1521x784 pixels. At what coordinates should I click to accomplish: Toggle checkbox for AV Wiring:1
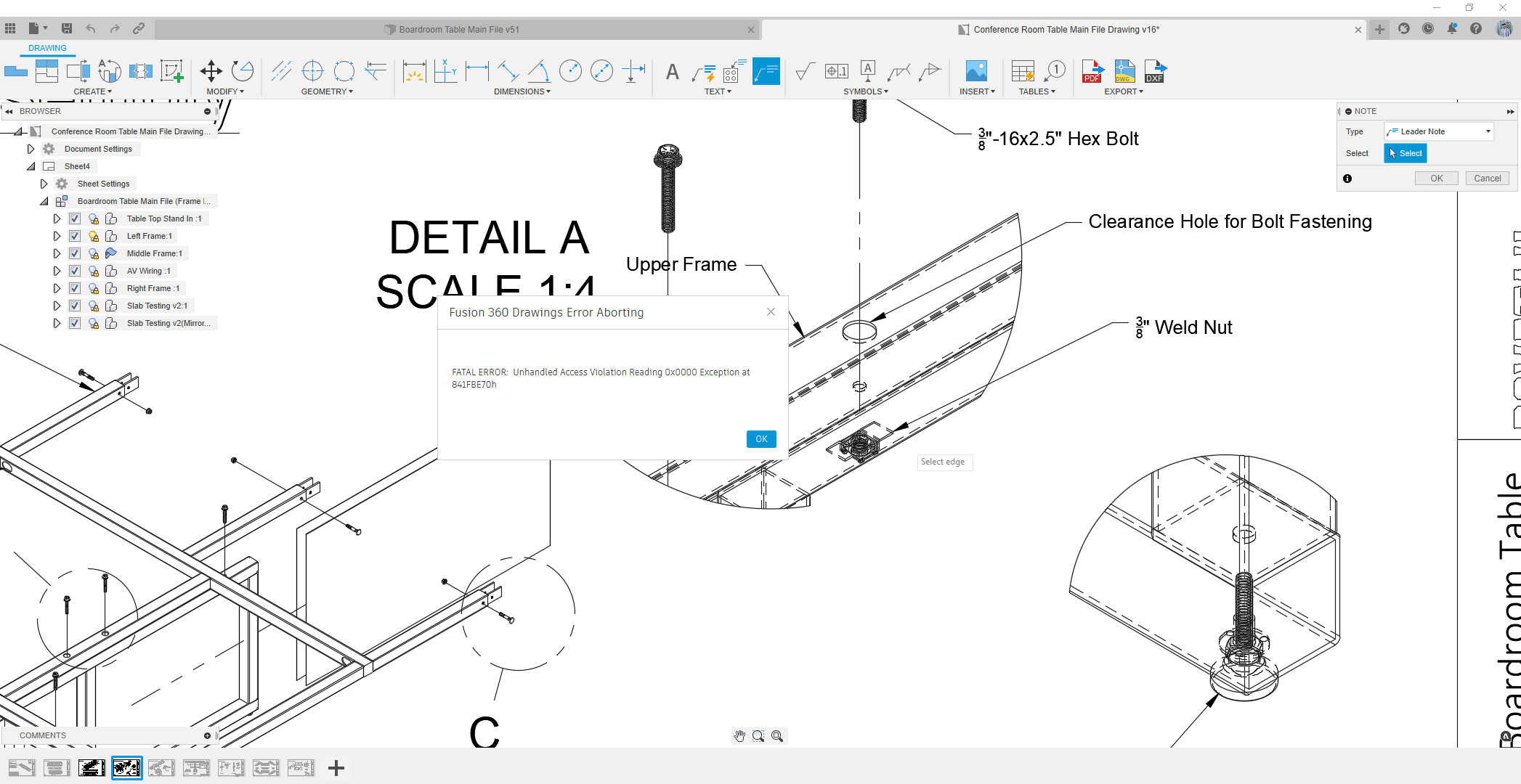click(74, 271)
